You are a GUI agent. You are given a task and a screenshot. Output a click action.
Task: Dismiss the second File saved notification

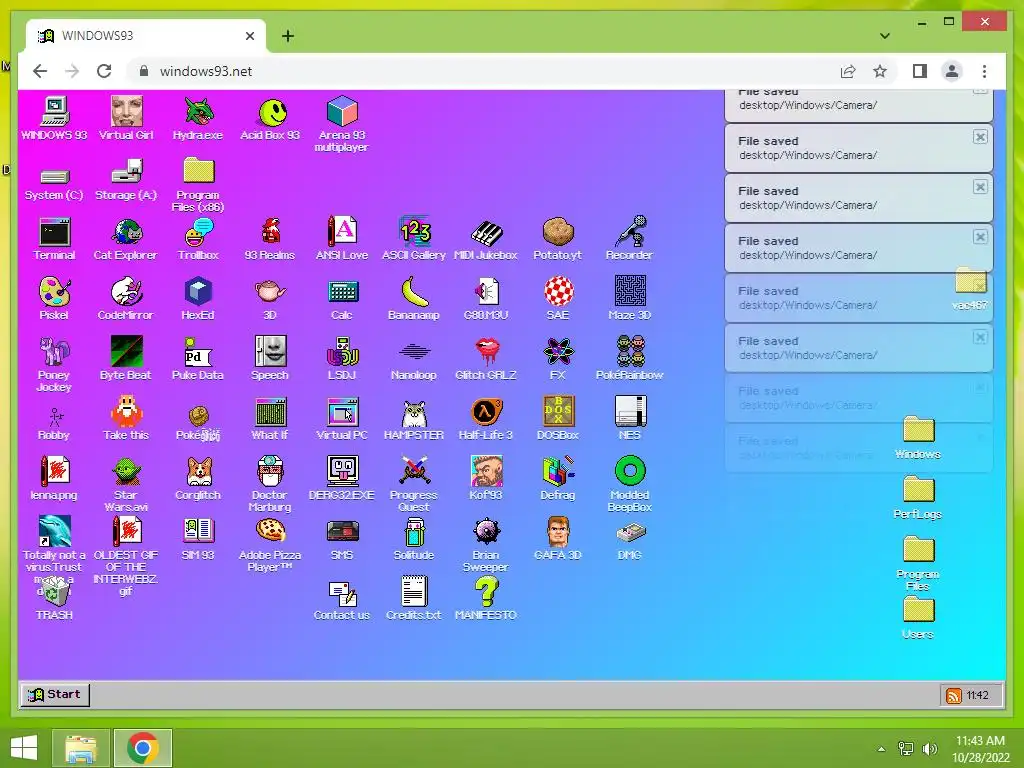(x=980, y=136)
